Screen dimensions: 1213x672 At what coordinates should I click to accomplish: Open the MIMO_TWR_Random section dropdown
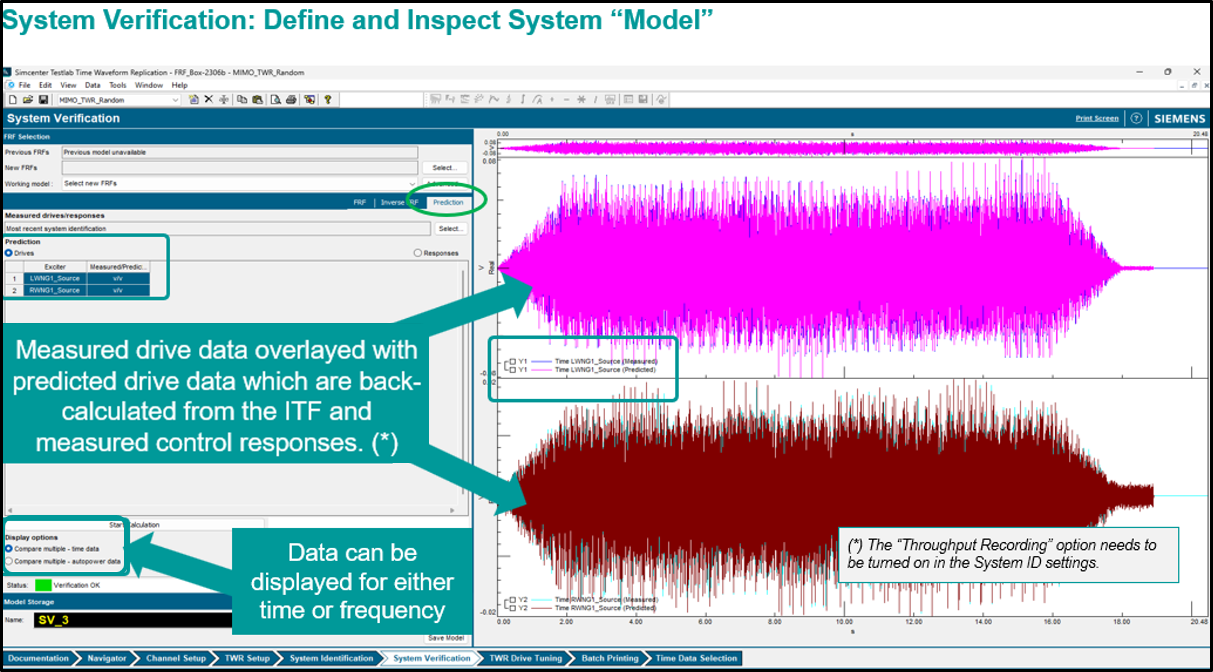coord(176,100)
